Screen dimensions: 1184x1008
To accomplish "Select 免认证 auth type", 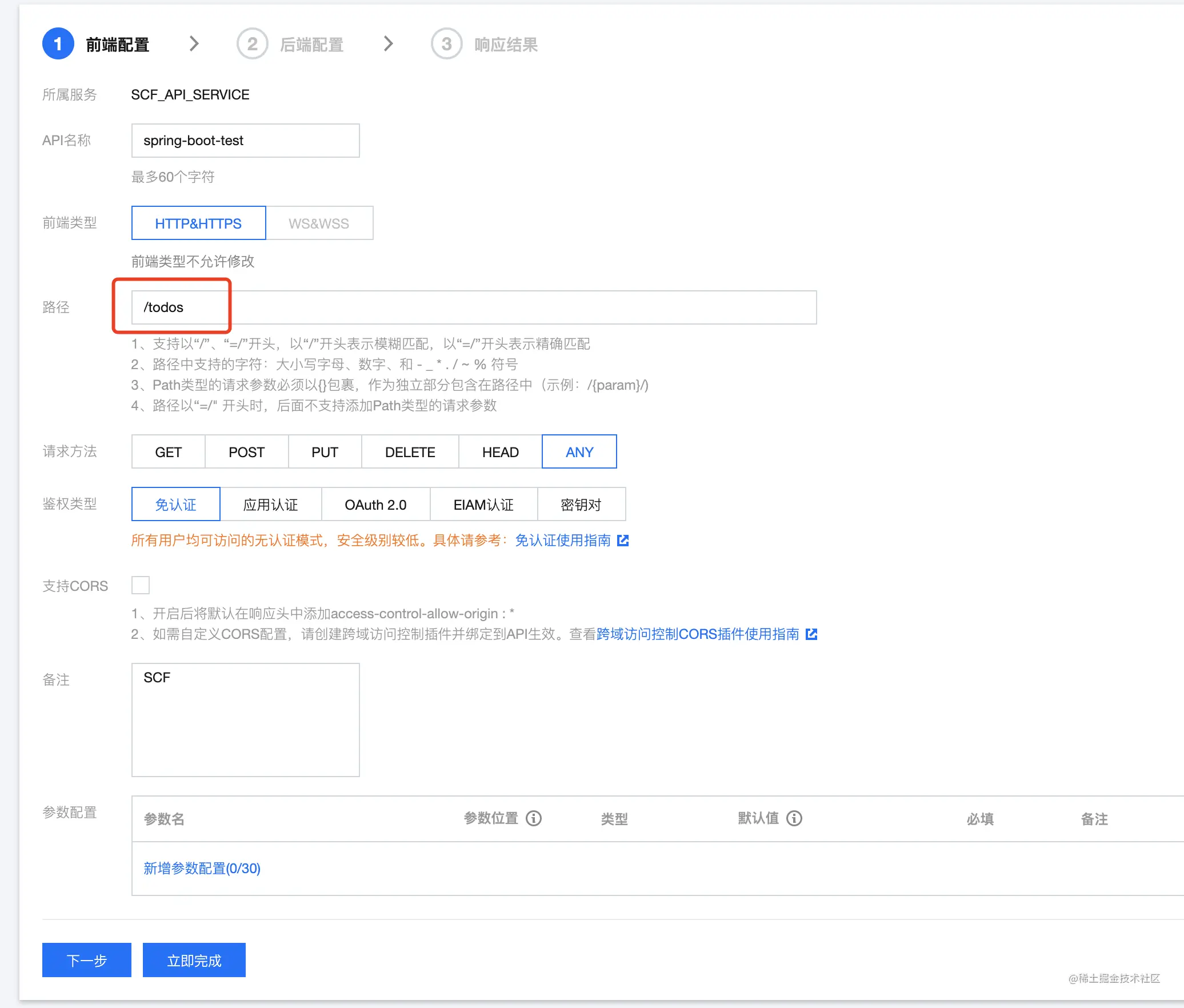I will (176, 504).
